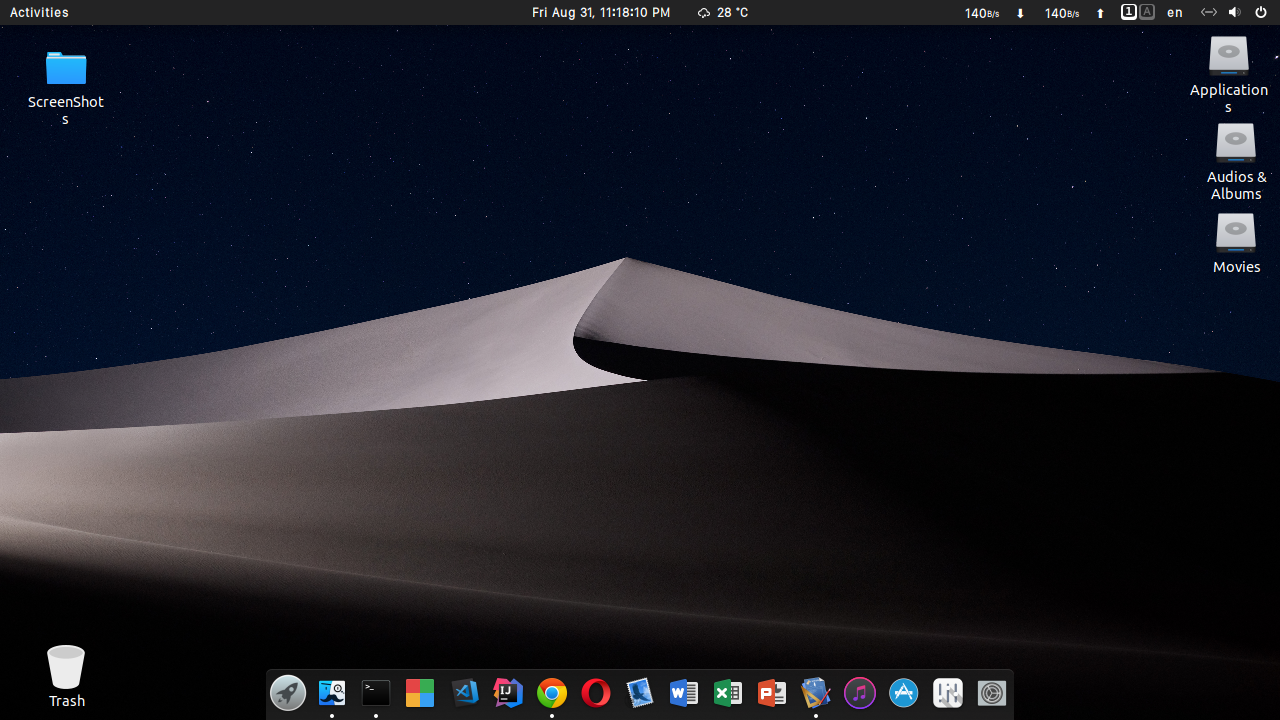Open the Launchpad rocket icon in dock
Image resolution: width=1280 pixels, height=720 pixels.
[288, 692]
